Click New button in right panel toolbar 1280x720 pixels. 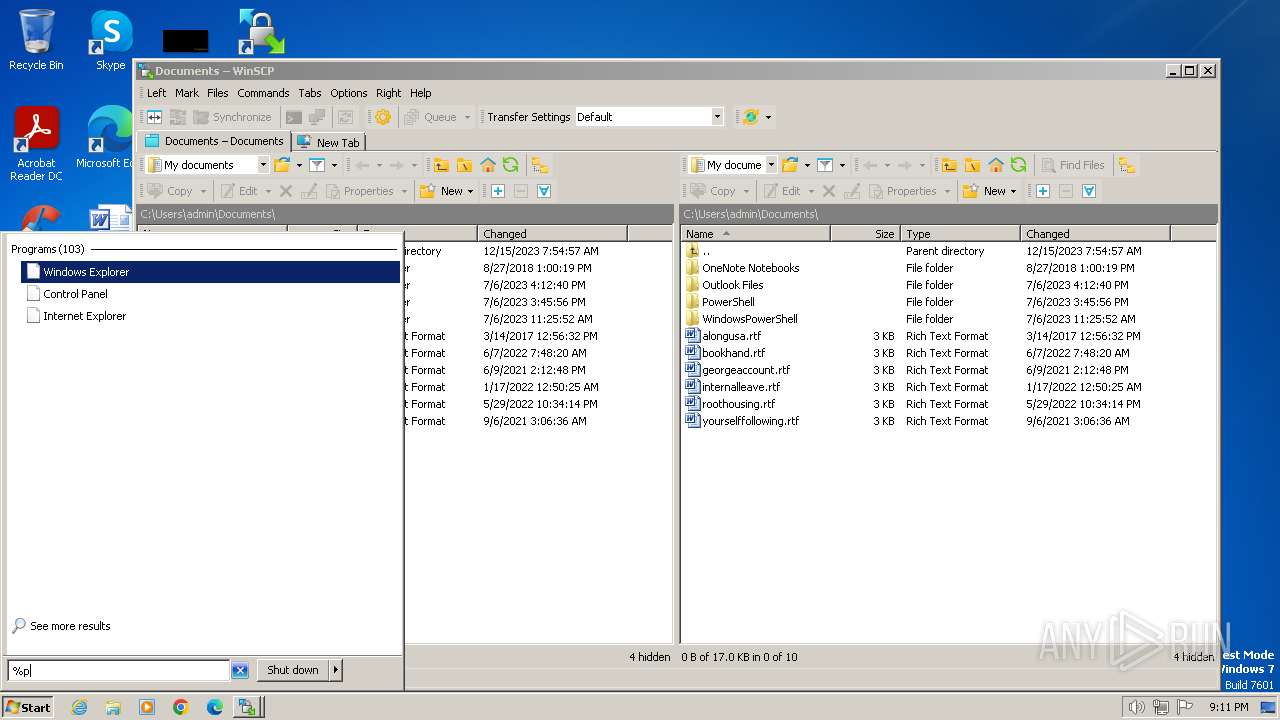(987, 191)
